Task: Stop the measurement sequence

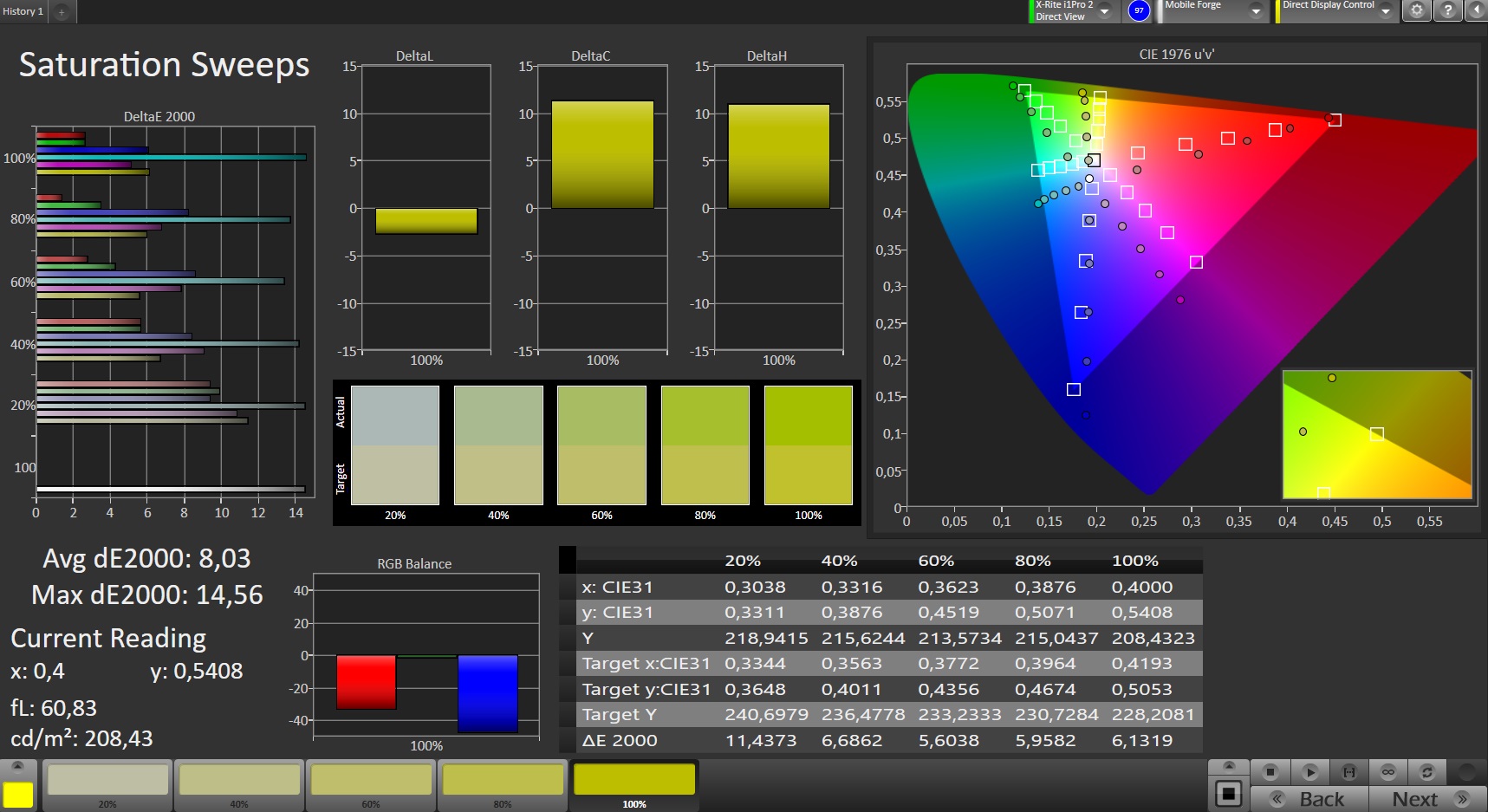Action: point(1270,772)
